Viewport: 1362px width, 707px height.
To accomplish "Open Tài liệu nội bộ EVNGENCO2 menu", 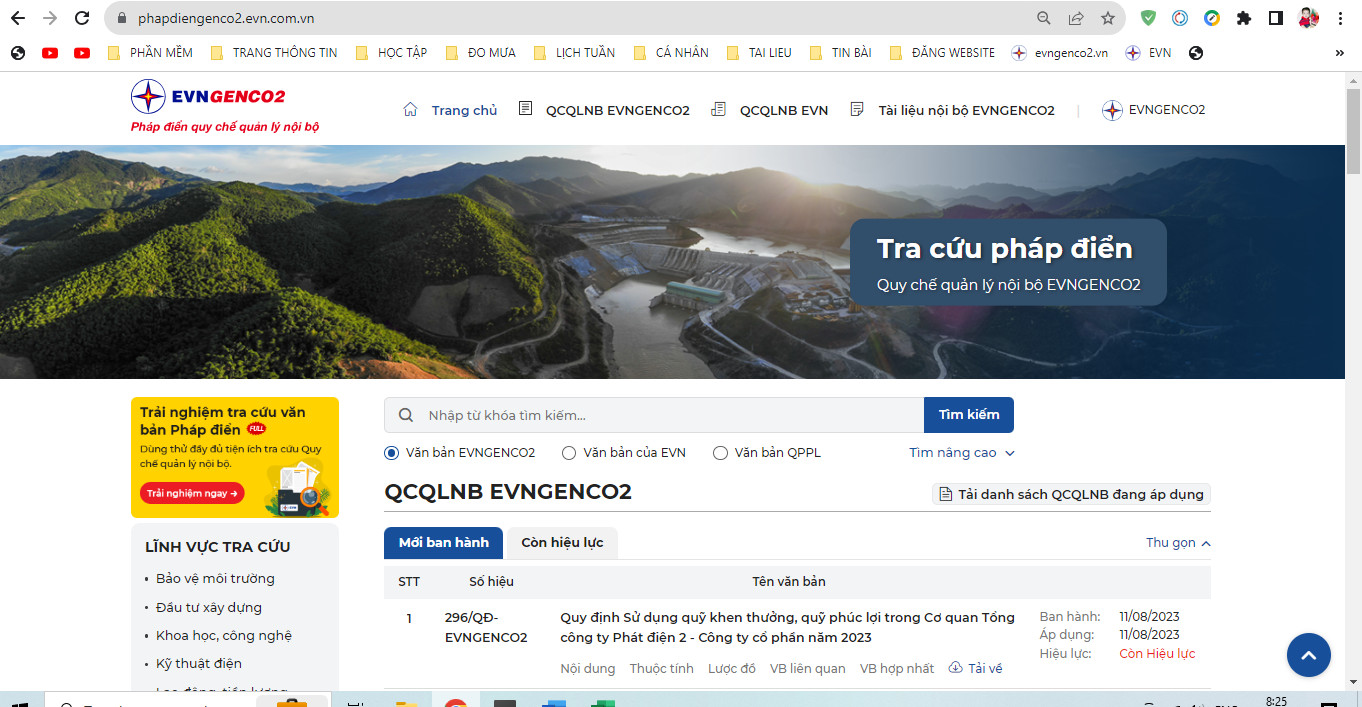I will pyautogui.click(x=952, y=110).
